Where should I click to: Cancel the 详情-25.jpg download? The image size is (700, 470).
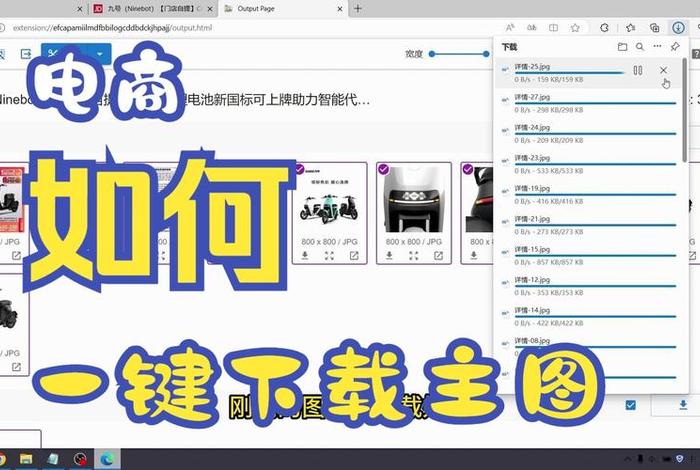(x=663, y=70)
